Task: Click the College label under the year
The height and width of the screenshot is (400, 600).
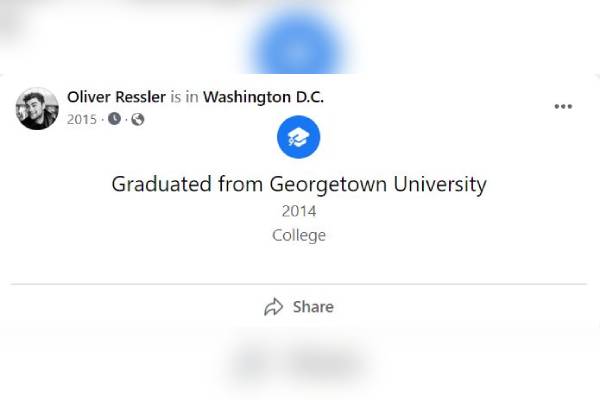Action: click(x=298, y=236)
